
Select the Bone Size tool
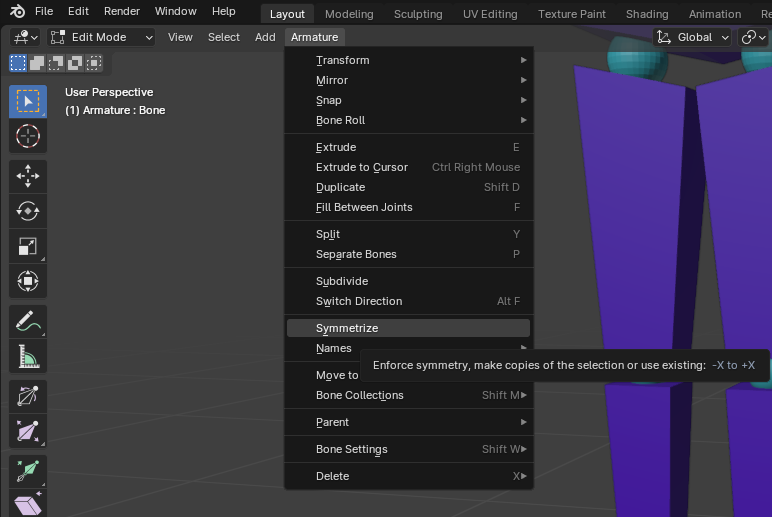click(28, 431)
